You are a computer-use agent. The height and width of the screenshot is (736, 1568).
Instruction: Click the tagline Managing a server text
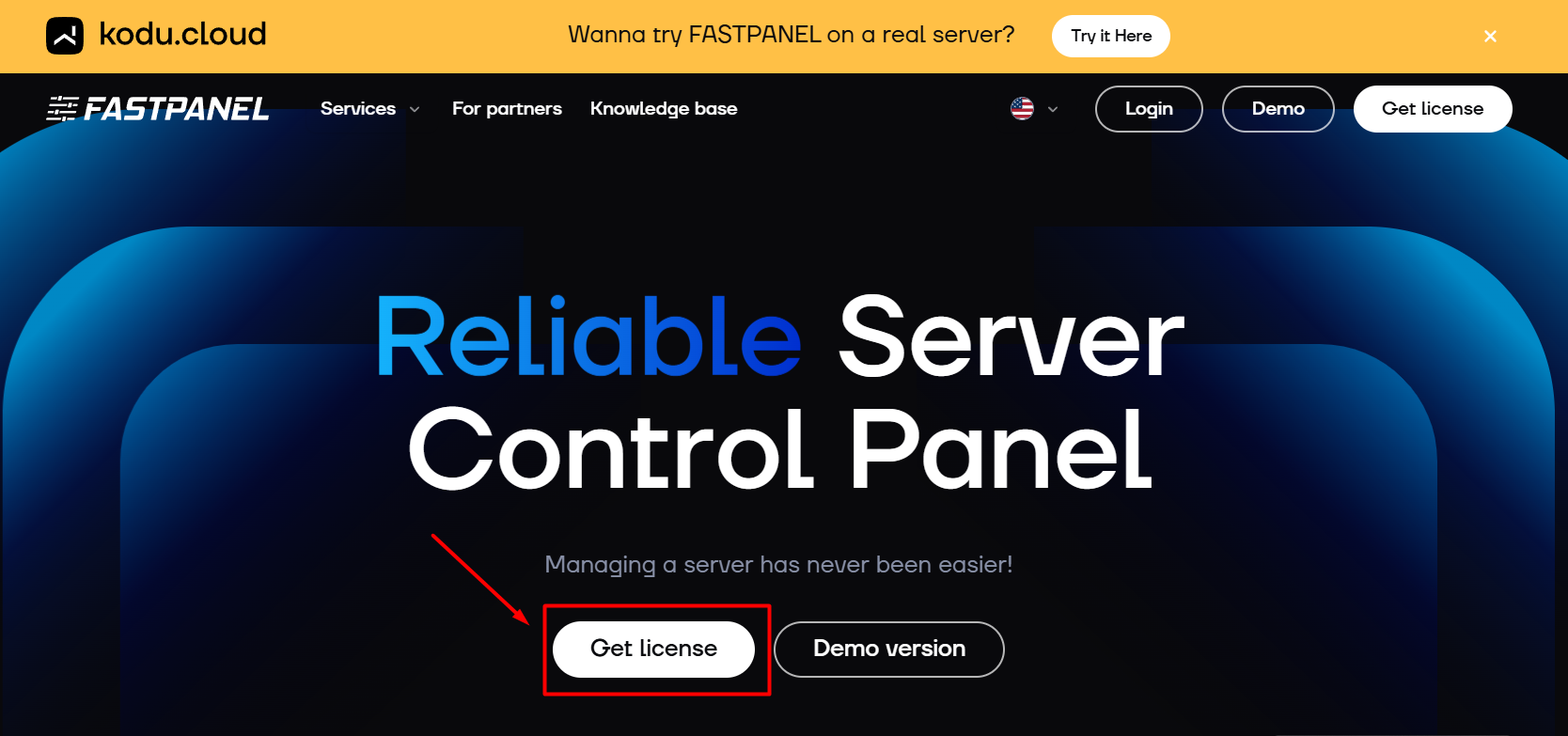click(x=778, y=565)
